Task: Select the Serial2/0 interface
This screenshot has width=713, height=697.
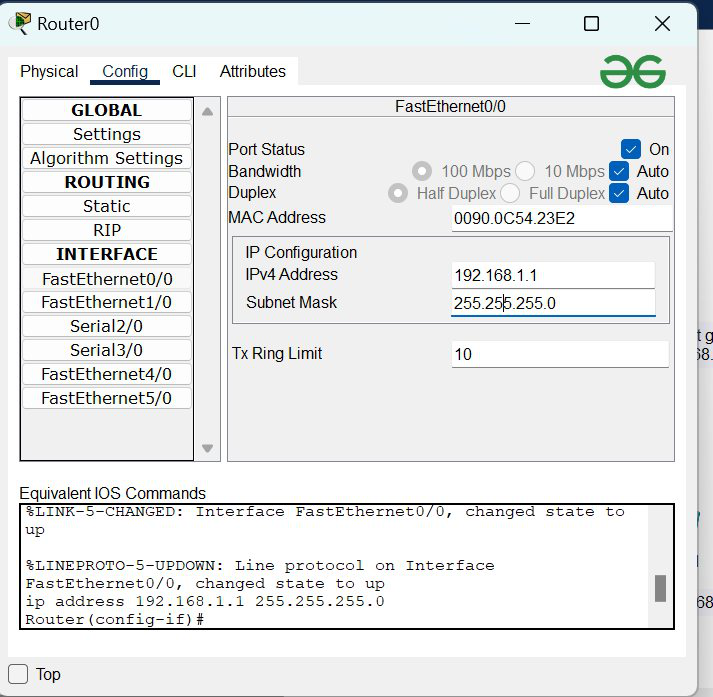Action: 107,326
